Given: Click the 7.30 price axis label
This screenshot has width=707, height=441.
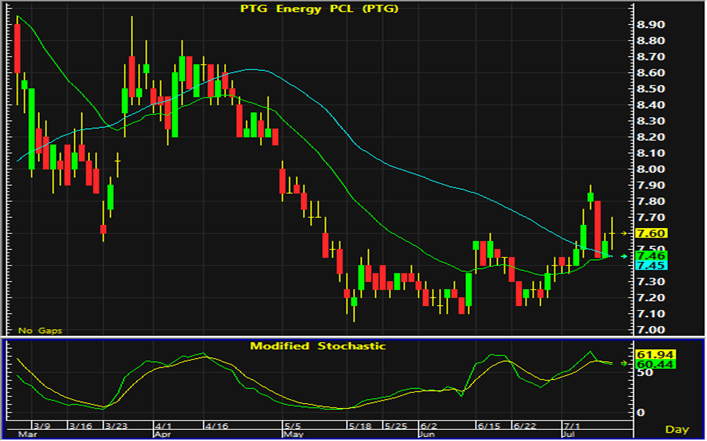Looking at the screenshot, I should click(x=651, y=281).
